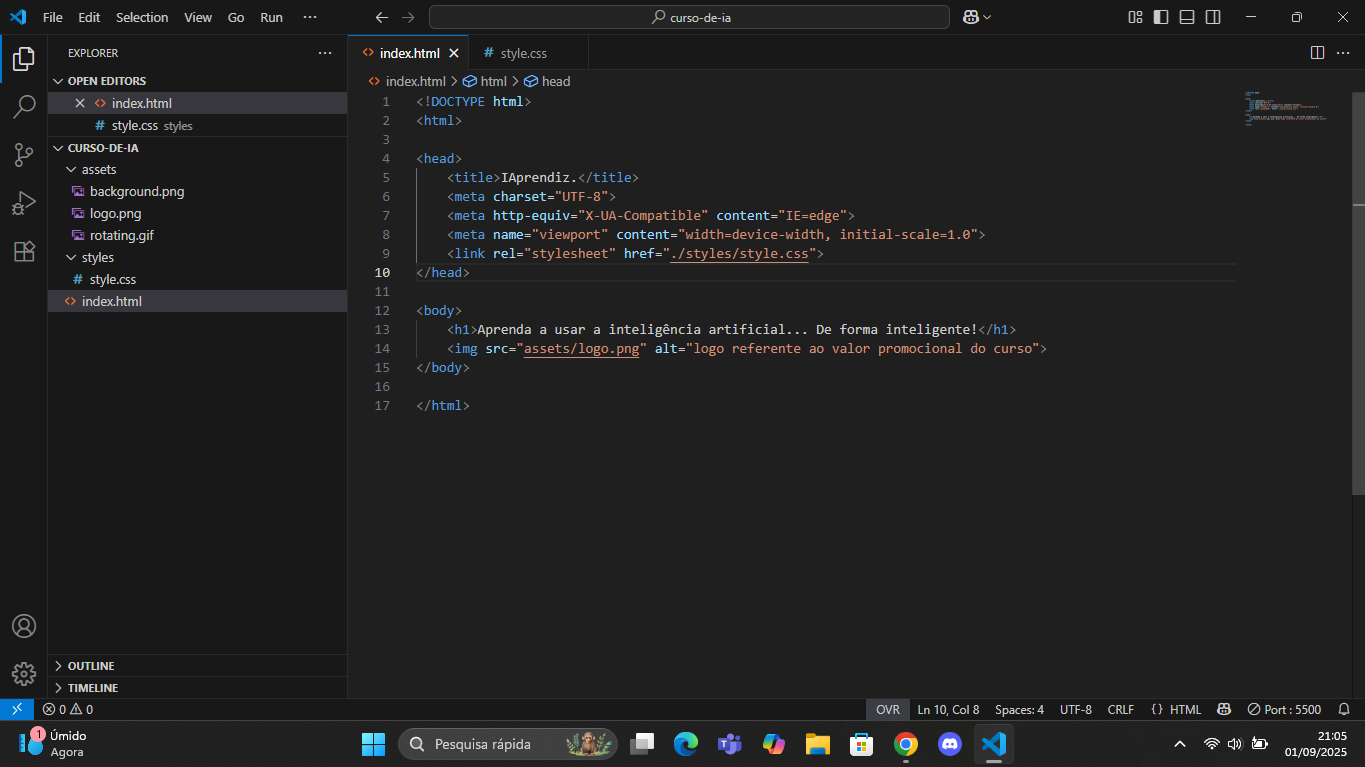Go back with the navigation arrow
Screen dimensions: 1365x767
point(381,17)
